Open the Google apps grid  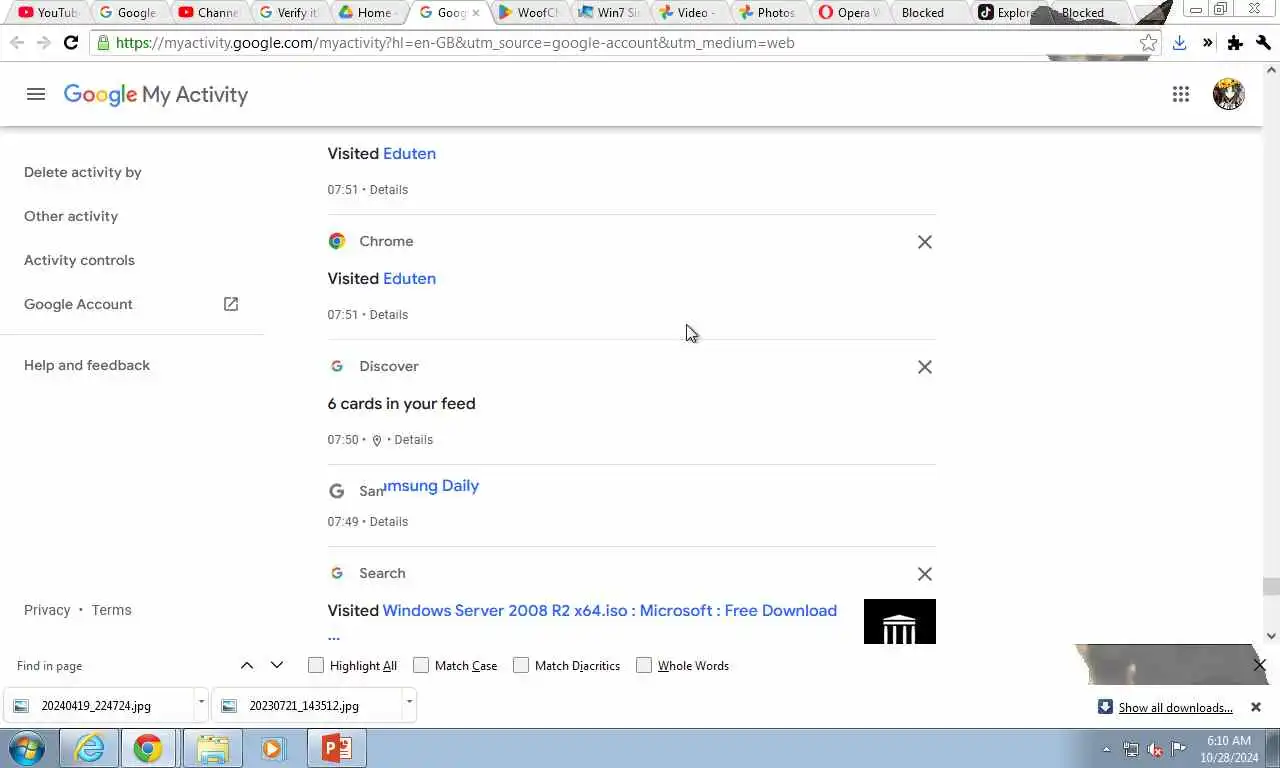(x=1181, y=94)
